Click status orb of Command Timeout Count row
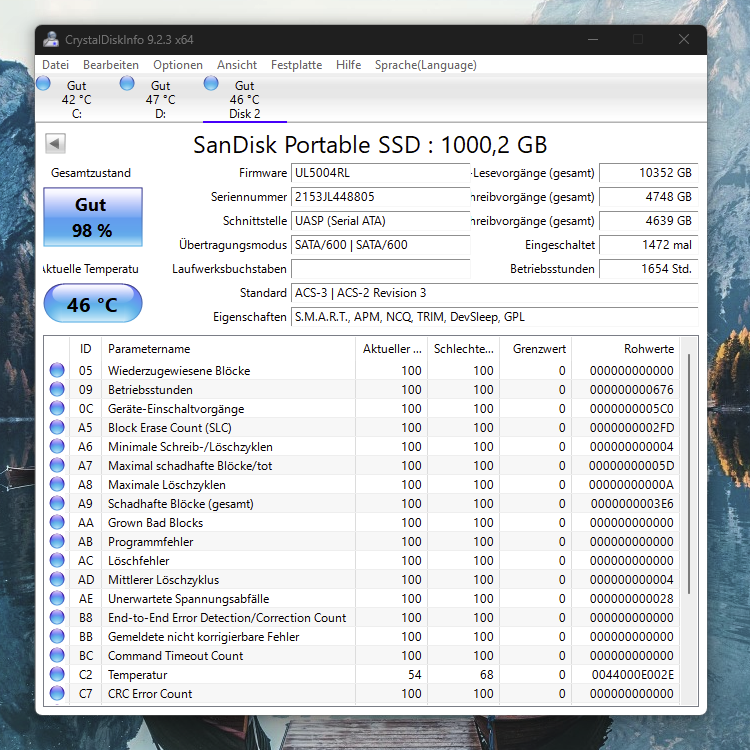The width and height of the screenshot is (750, 750). click(x=57, y=655)
